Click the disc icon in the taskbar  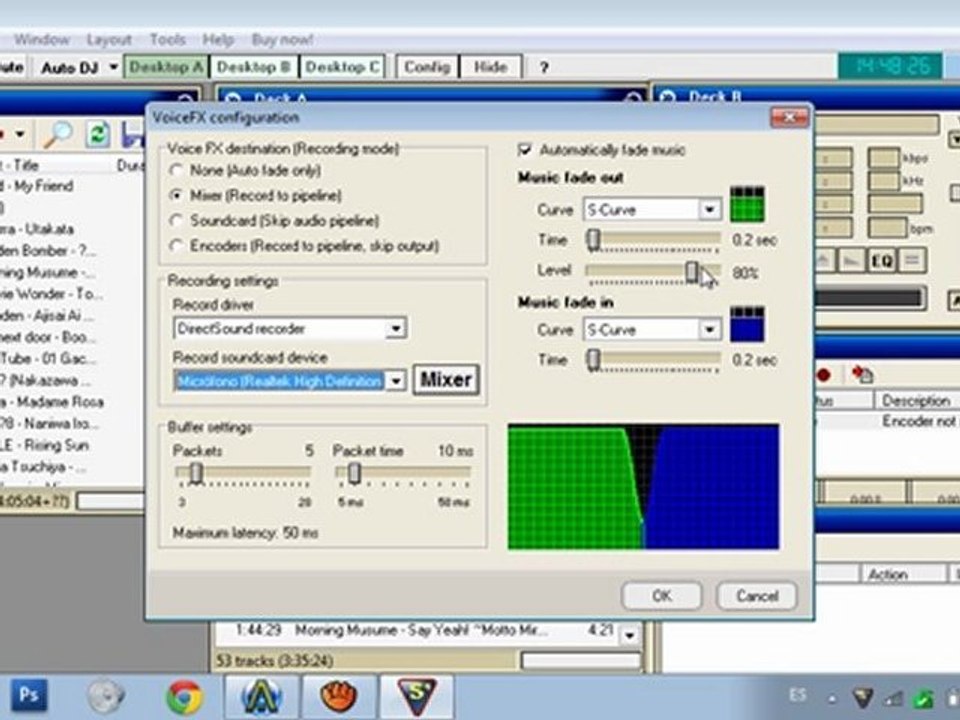tap(105, 697)
